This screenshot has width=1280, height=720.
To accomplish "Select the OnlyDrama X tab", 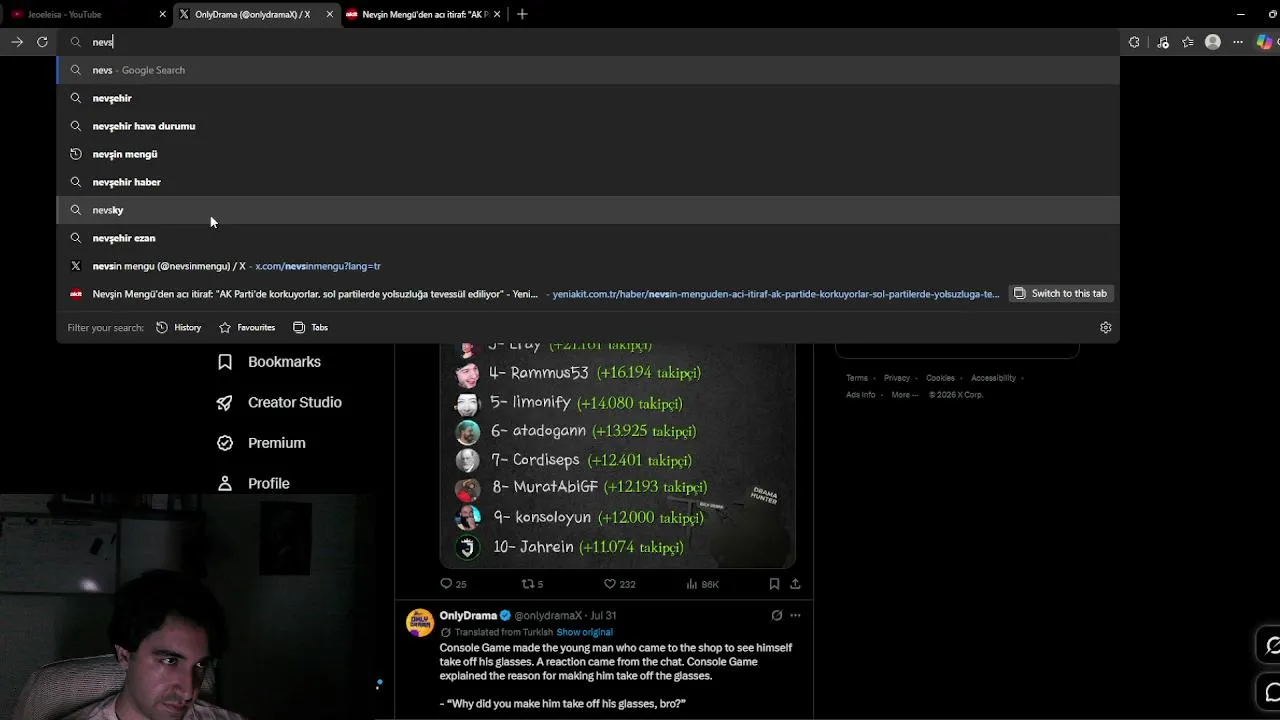I will tap(255, 14).
